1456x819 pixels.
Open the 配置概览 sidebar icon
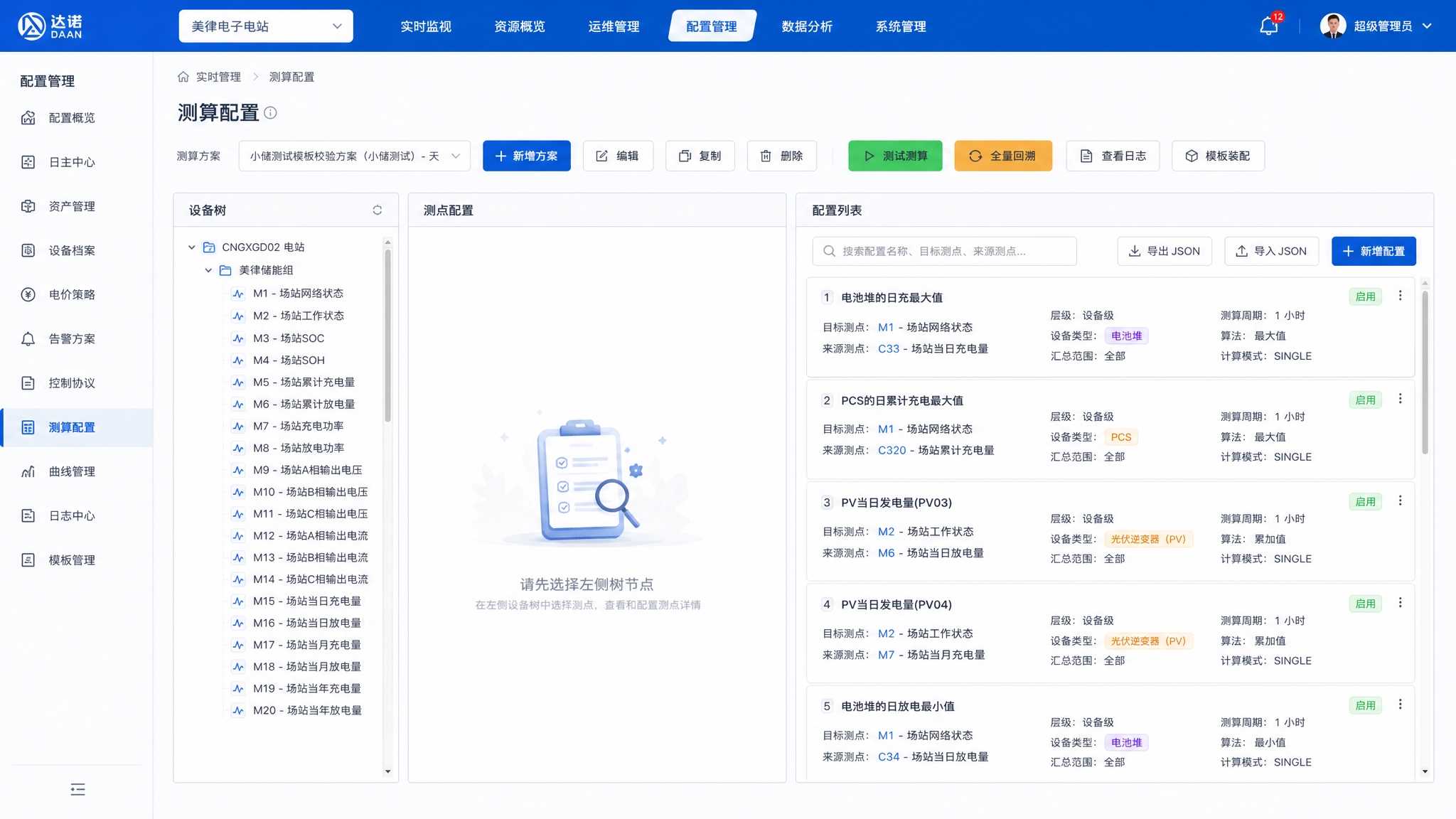(x=28, y=117)
